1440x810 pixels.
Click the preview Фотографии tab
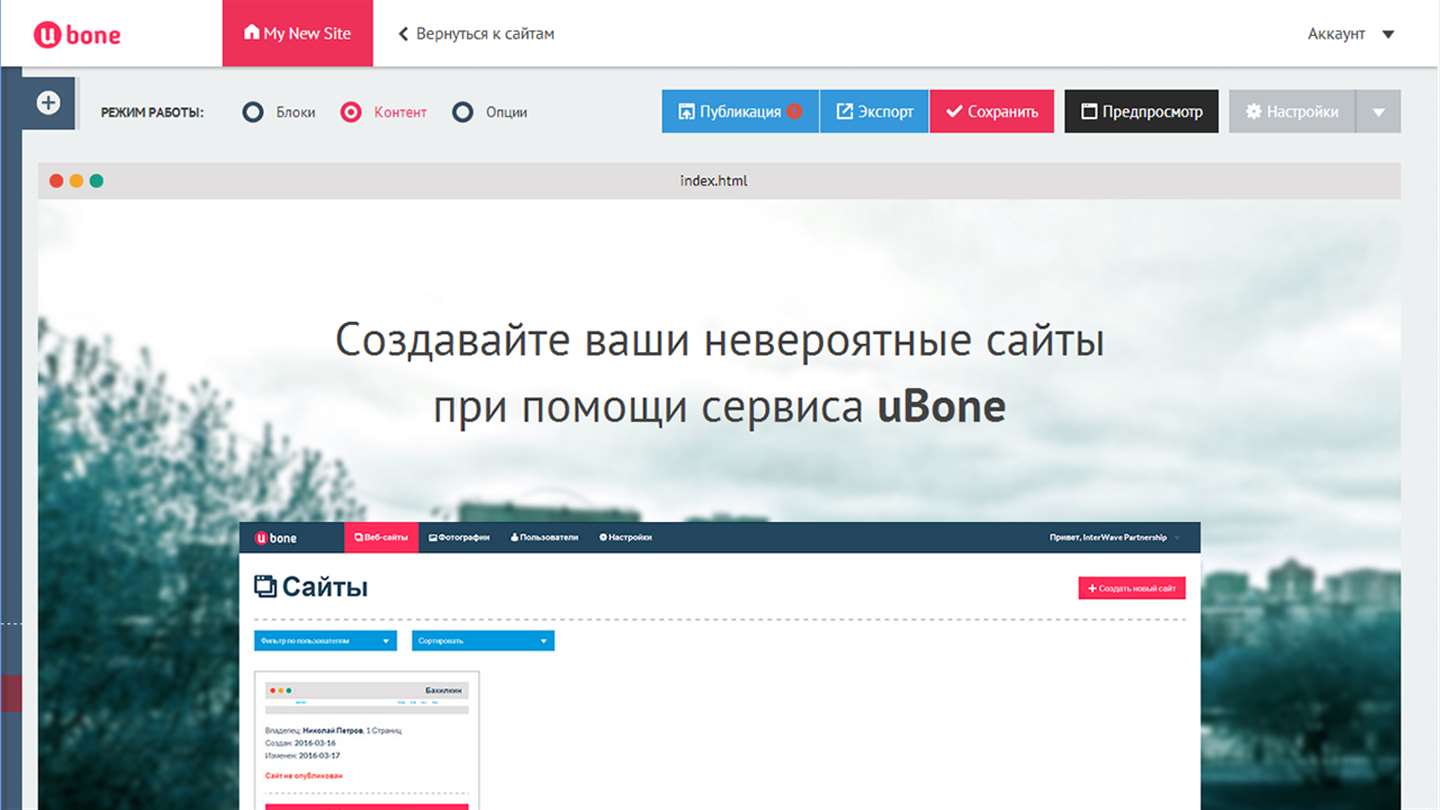(x=459, y=537)
